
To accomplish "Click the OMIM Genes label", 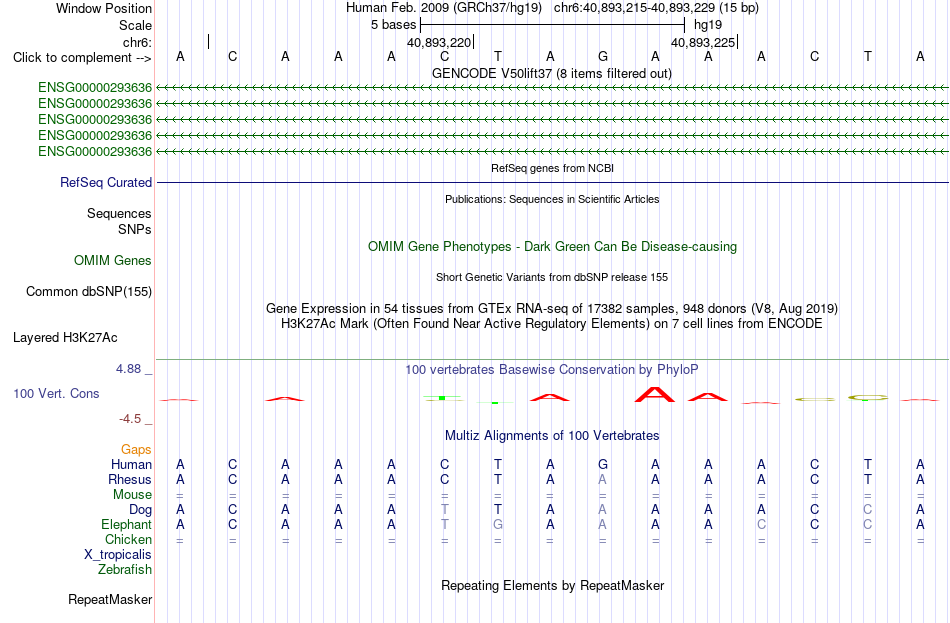I will (113, 261).
